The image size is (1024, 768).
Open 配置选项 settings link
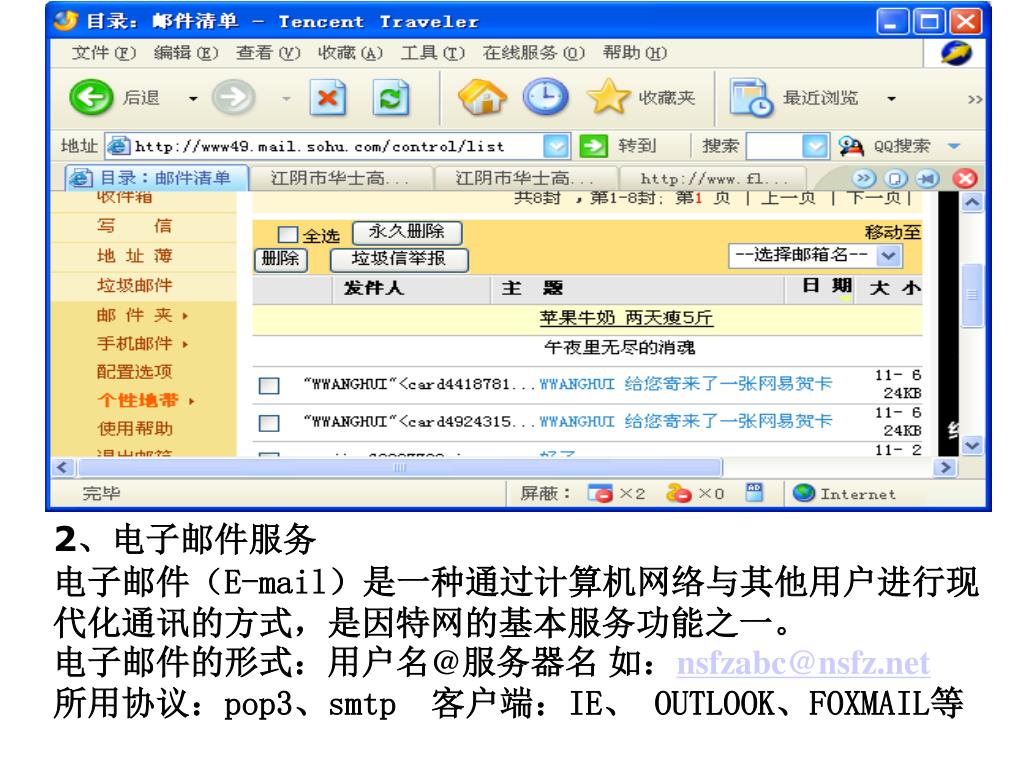coord(135,372)
